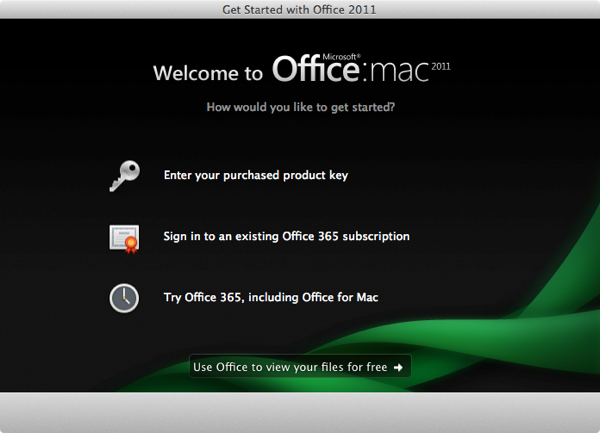Screen dimensions: 600x433
Task: Click the certificate icon for Office 365 sign-in
Action: [124, 239]
